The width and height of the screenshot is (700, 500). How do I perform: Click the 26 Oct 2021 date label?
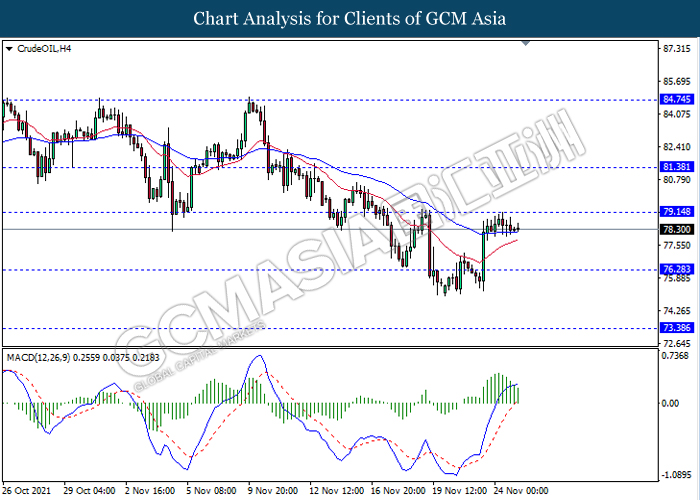[x=27, y=491]
